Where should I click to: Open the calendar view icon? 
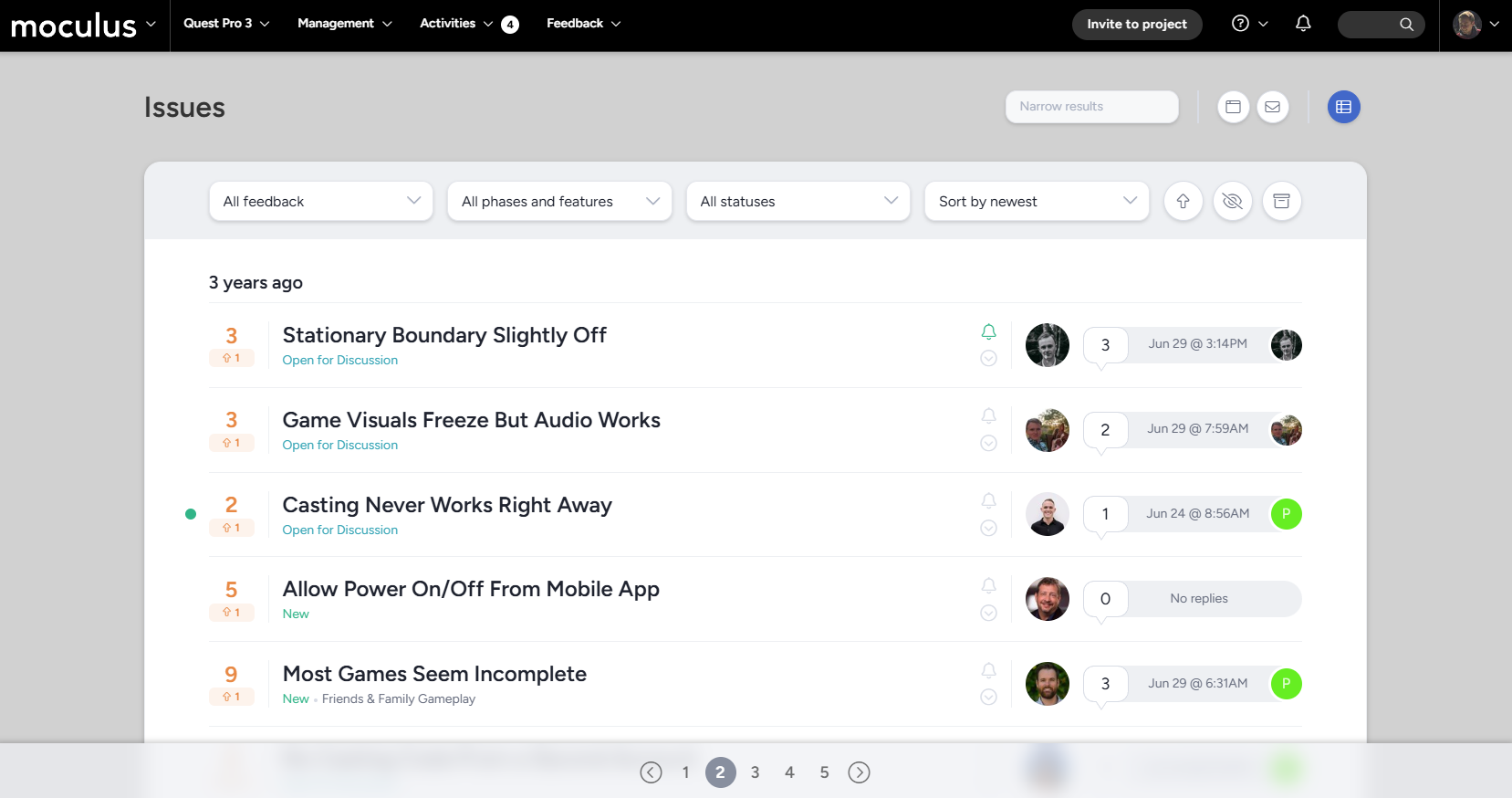point(1233,107)
